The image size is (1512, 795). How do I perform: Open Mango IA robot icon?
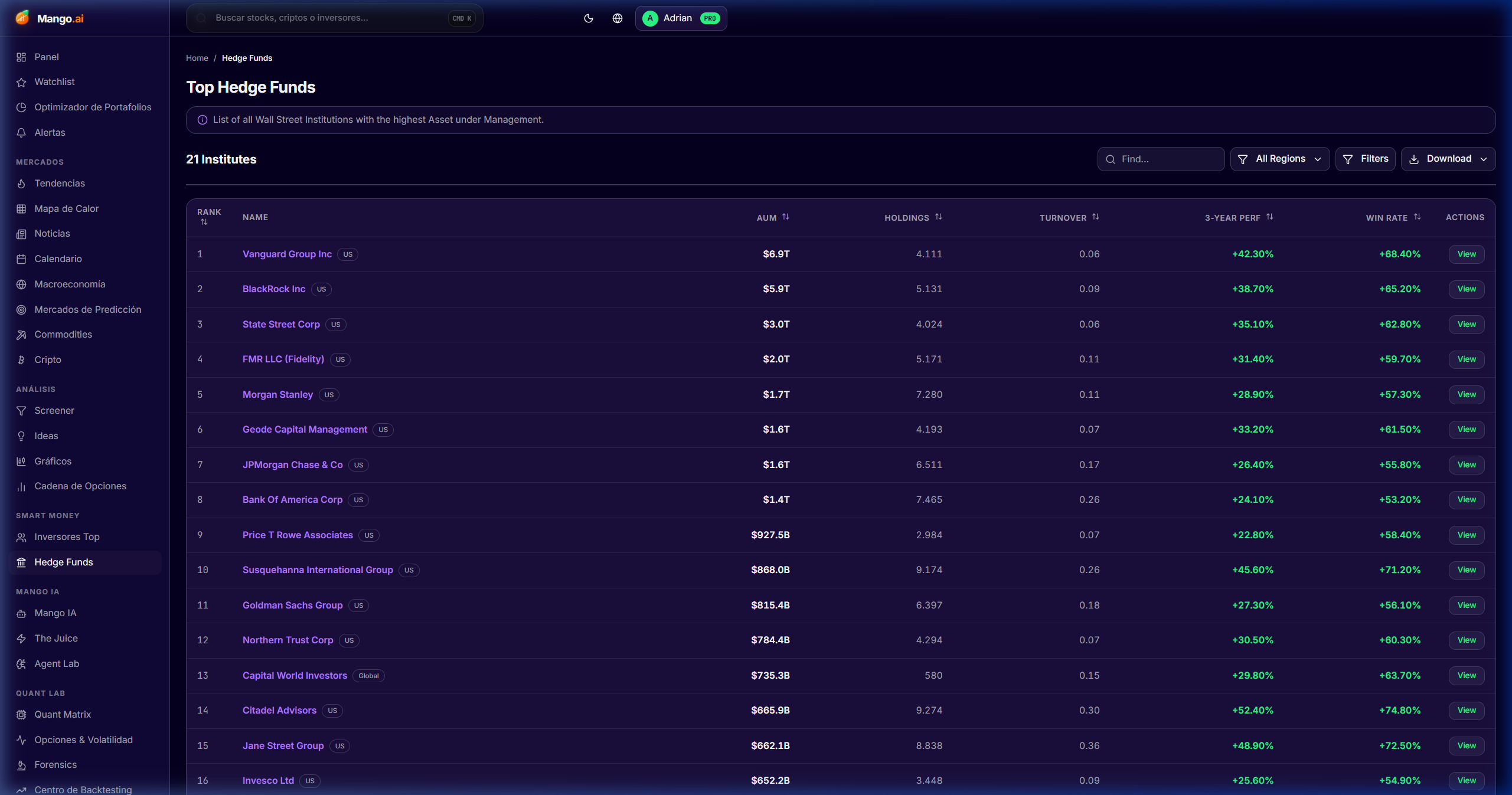pyautogui.click(x=21, y=613)
